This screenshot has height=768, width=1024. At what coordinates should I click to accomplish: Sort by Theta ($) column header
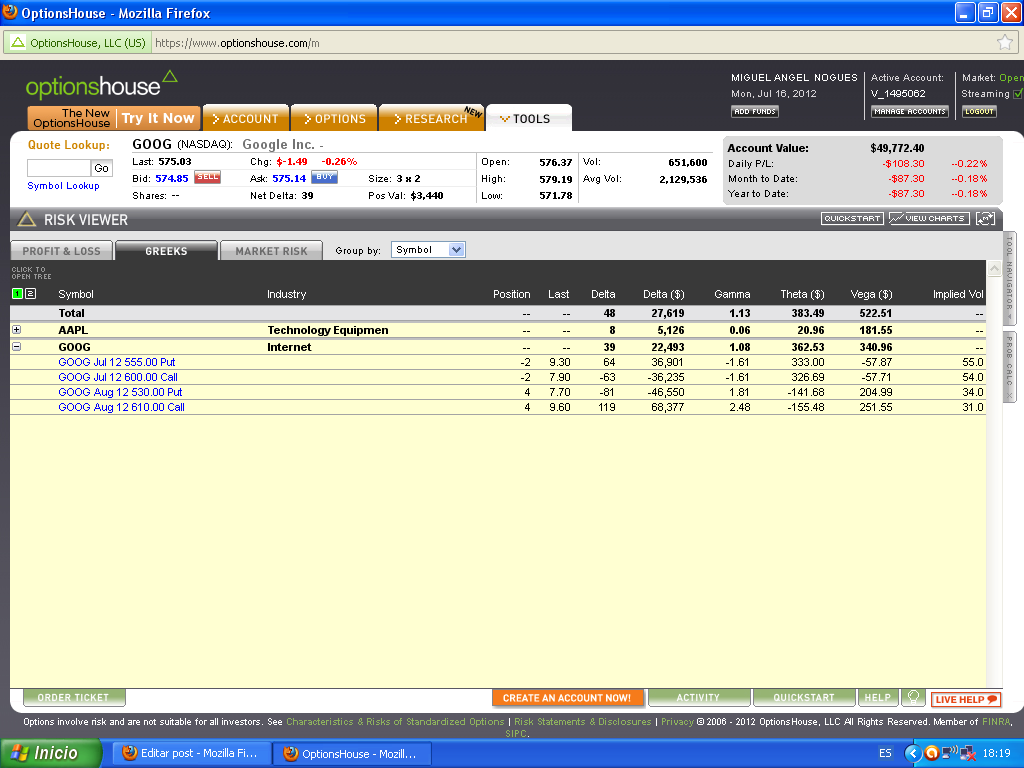[x=802, y=294]
